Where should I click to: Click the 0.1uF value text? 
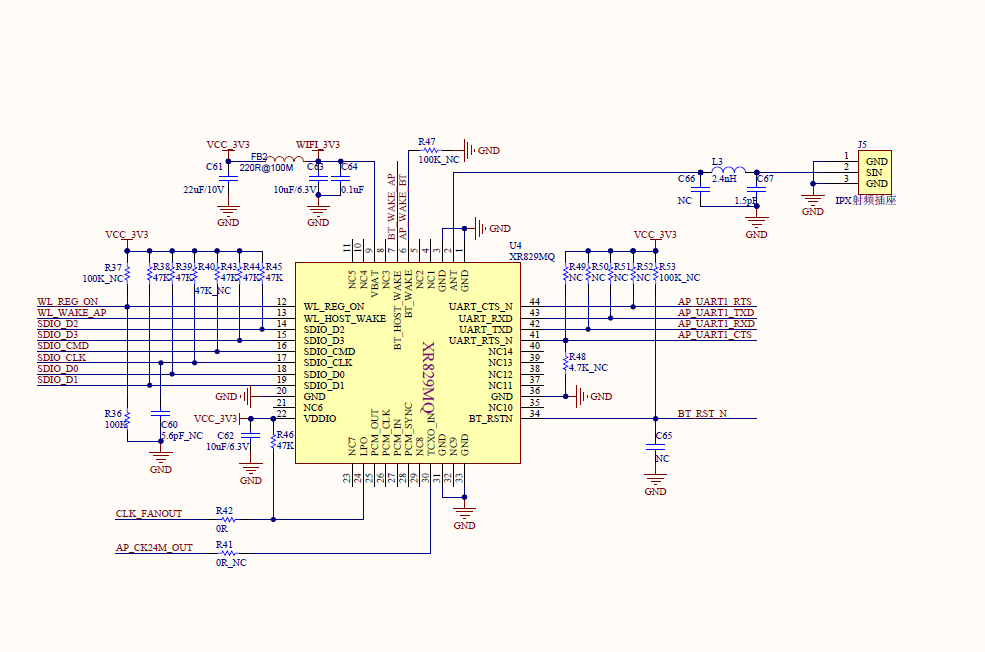(x=352, y=189)
